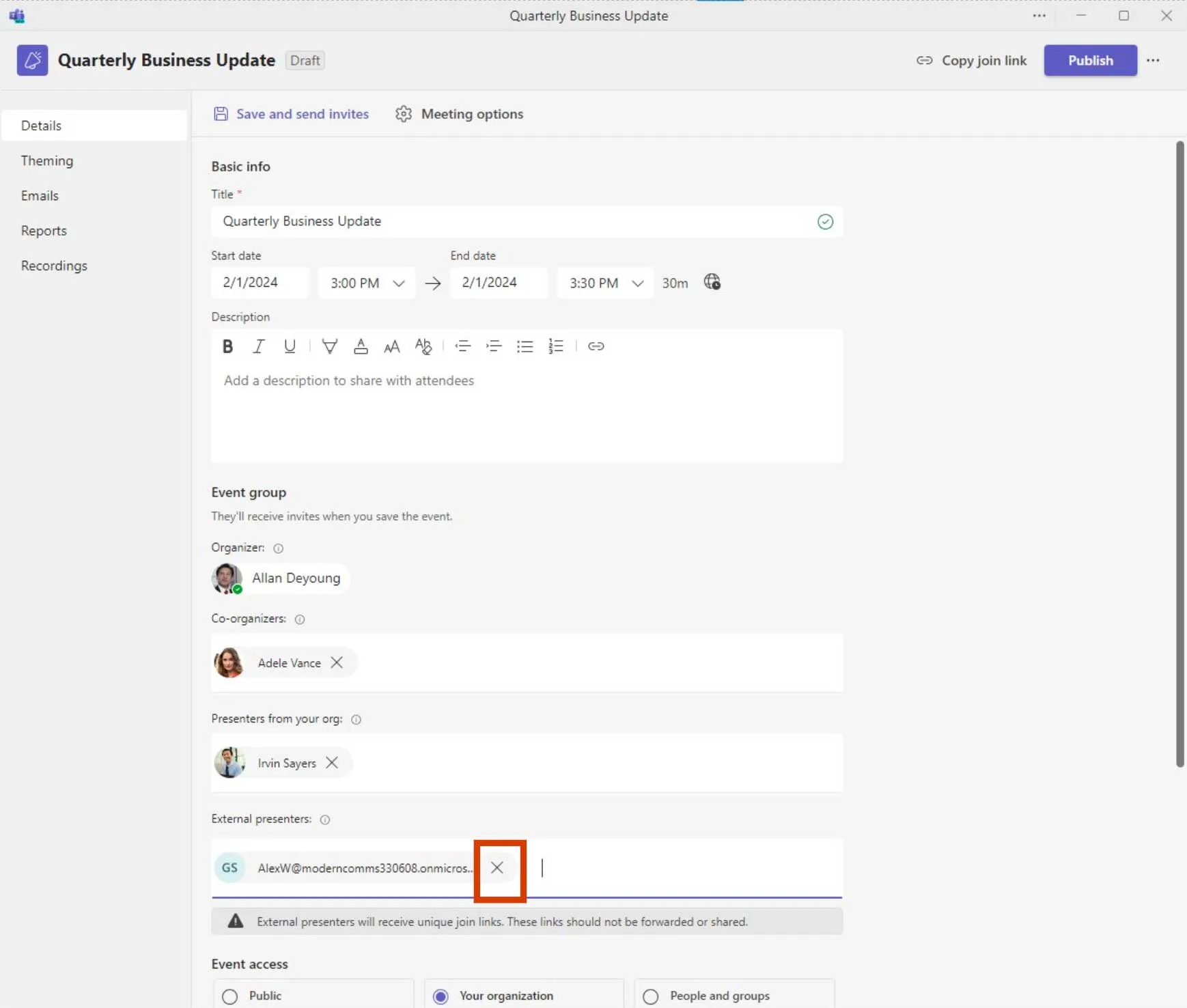This screenshot has width=1187, height=1008.
Task: Click Allan Deyoung organizer avatar
Action: 227,578
